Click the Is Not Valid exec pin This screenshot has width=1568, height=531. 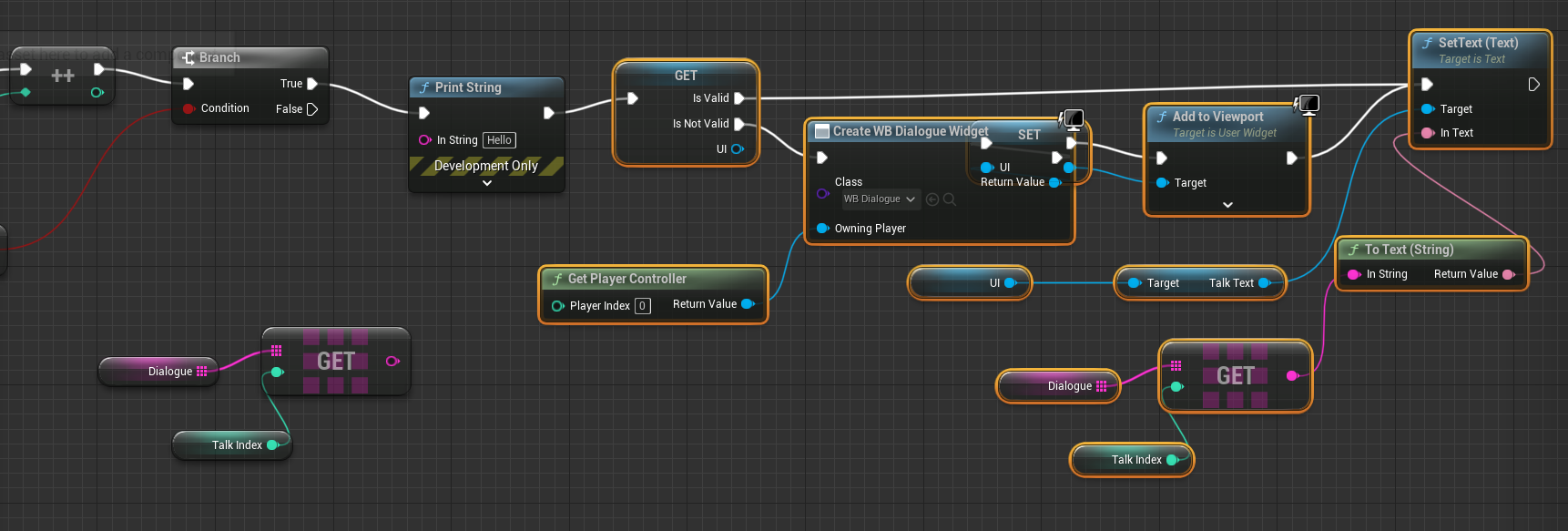pyautogui.click(x=739, y=124)
